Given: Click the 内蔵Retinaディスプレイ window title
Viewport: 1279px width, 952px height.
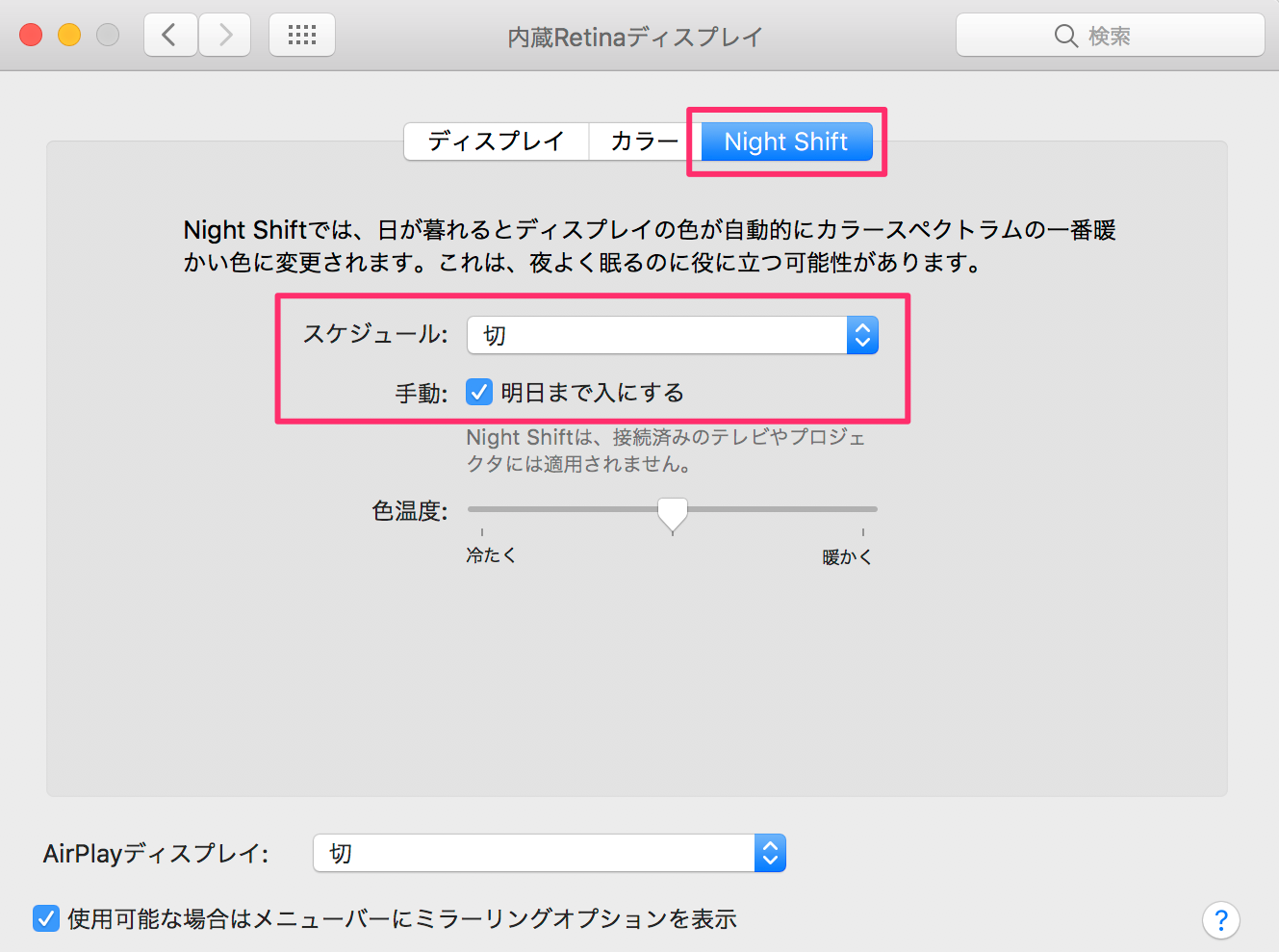Looking at the screenshot, I should pos(635,38).
